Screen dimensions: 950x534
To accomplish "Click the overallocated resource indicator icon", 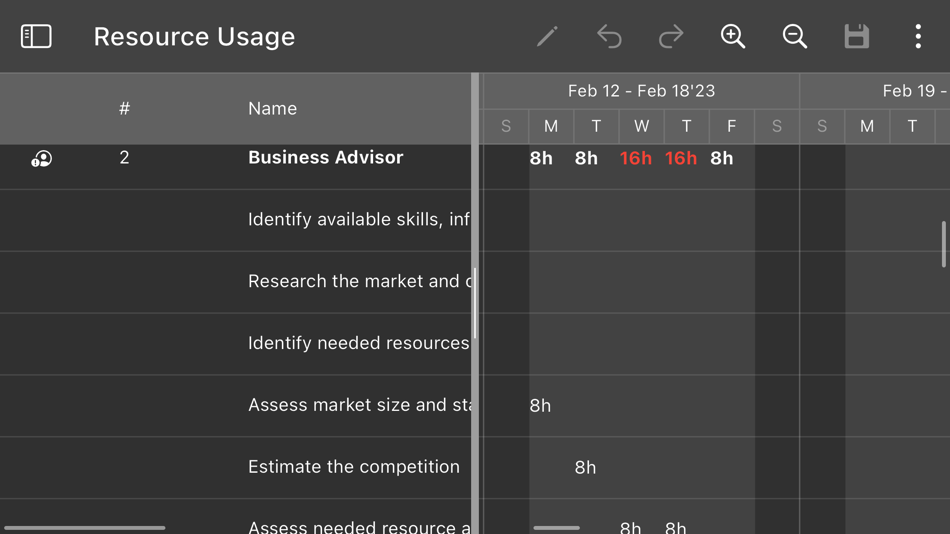I will [x=41, y=159].
